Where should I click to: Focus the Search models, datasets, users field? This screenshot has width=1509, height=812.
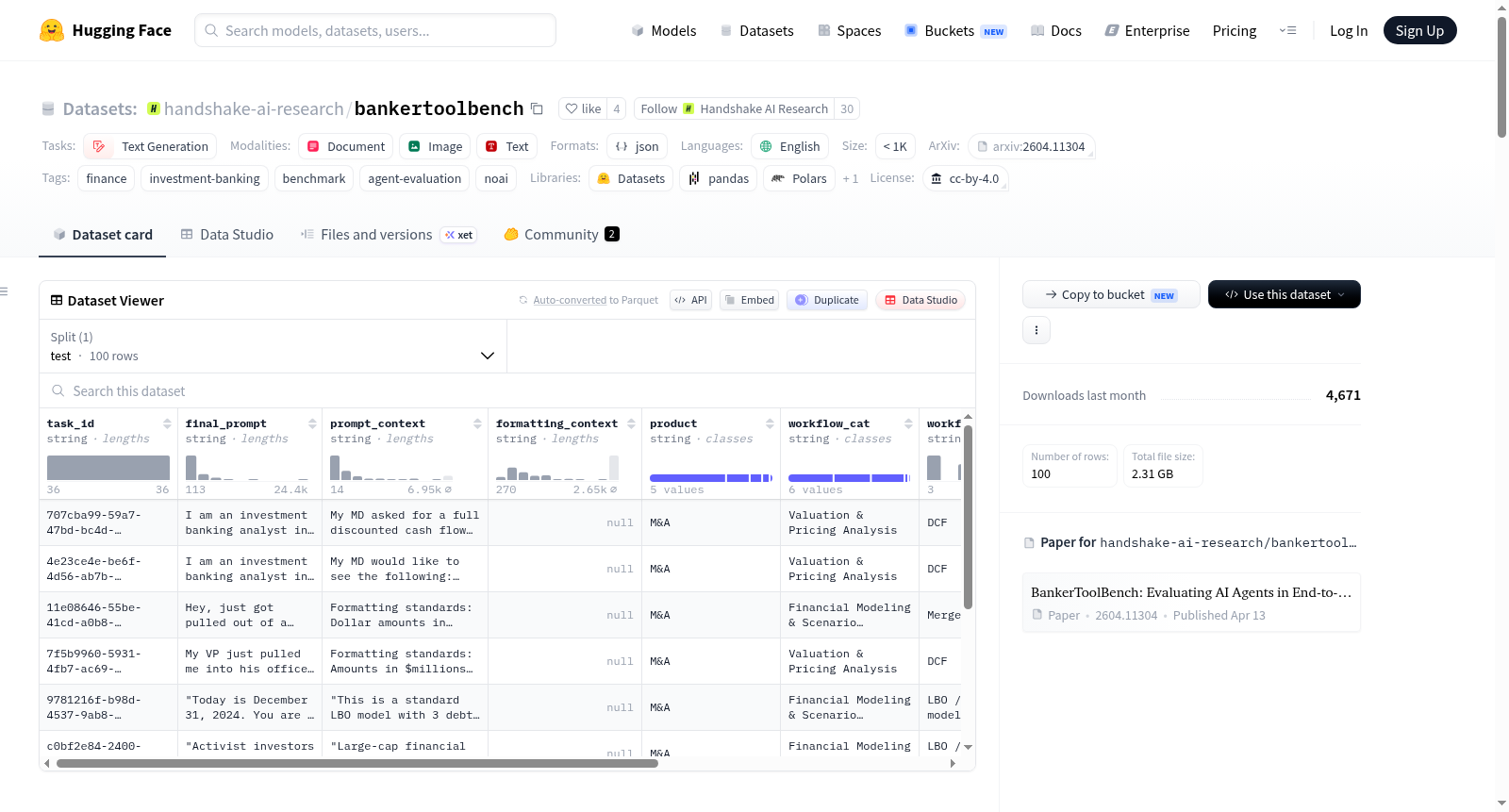click(375, 30)
